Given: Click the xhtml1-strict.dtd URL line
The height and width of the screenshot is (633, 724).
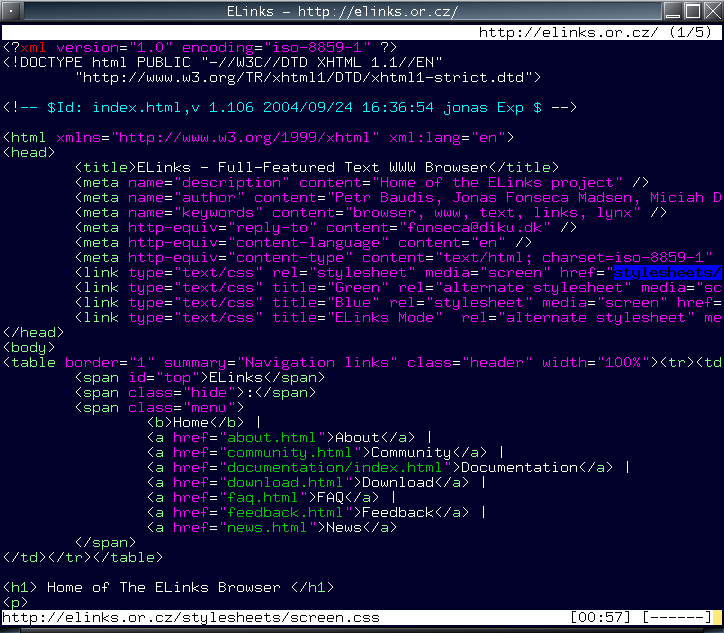Looking at the screenshot, I should [x=308, y=78].
